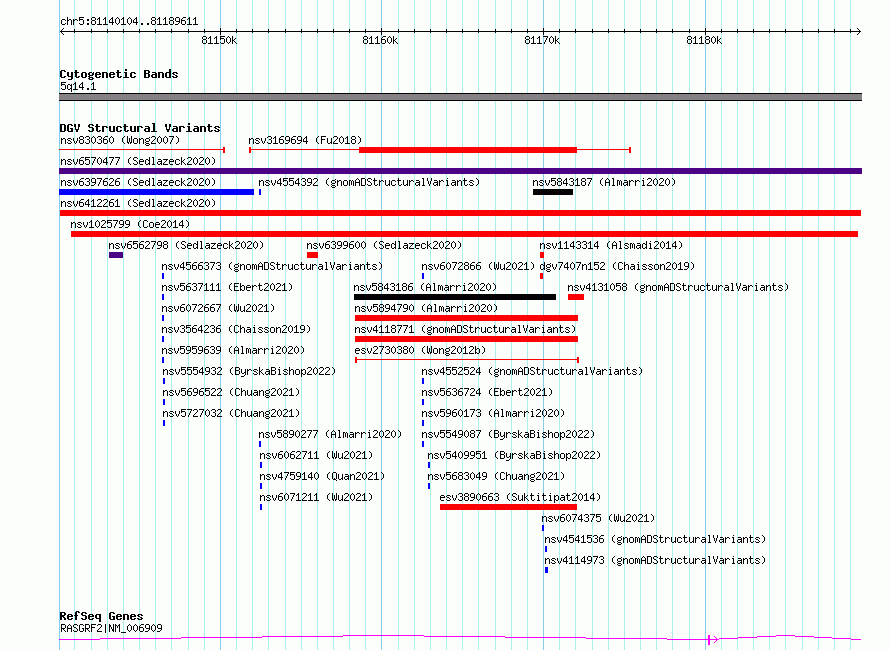This screenshot has width=890, height=650.
Task: Select nsv5554932 (ByrskaBishop2022) label
Action: tap(249, 371)
